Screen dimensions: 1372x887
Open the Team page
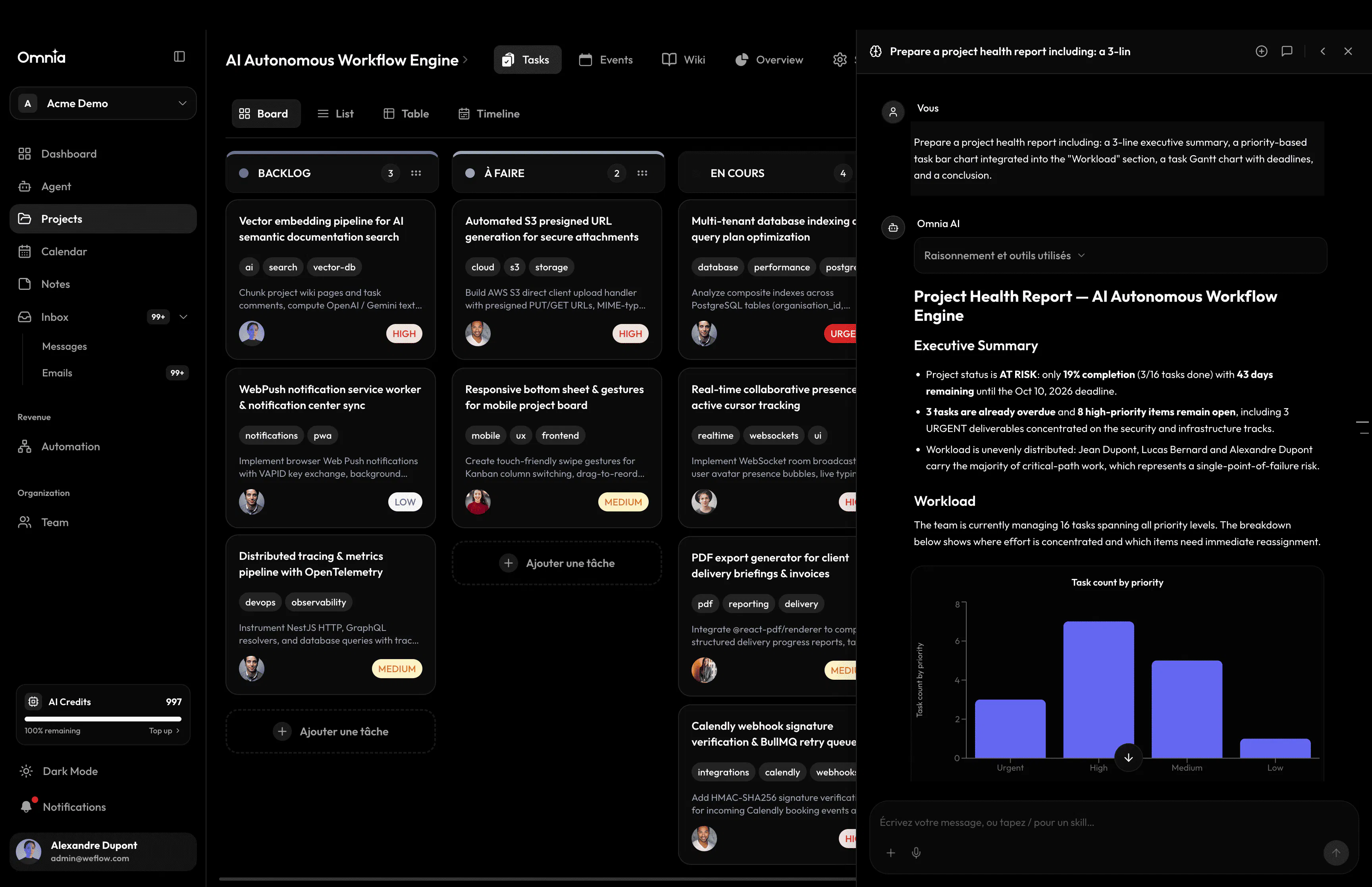[x=103, y=523]
